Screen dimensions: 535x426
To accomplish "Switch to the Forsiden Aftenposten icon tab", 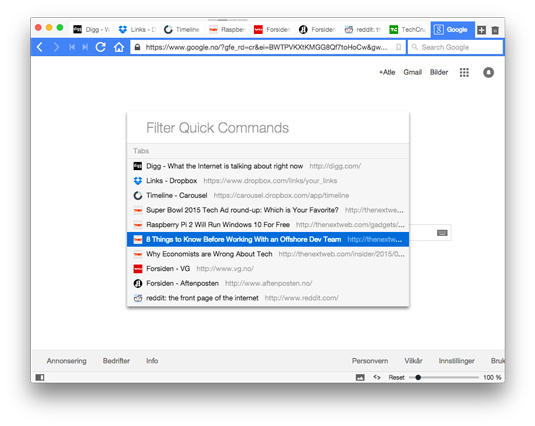I will 317,30.
